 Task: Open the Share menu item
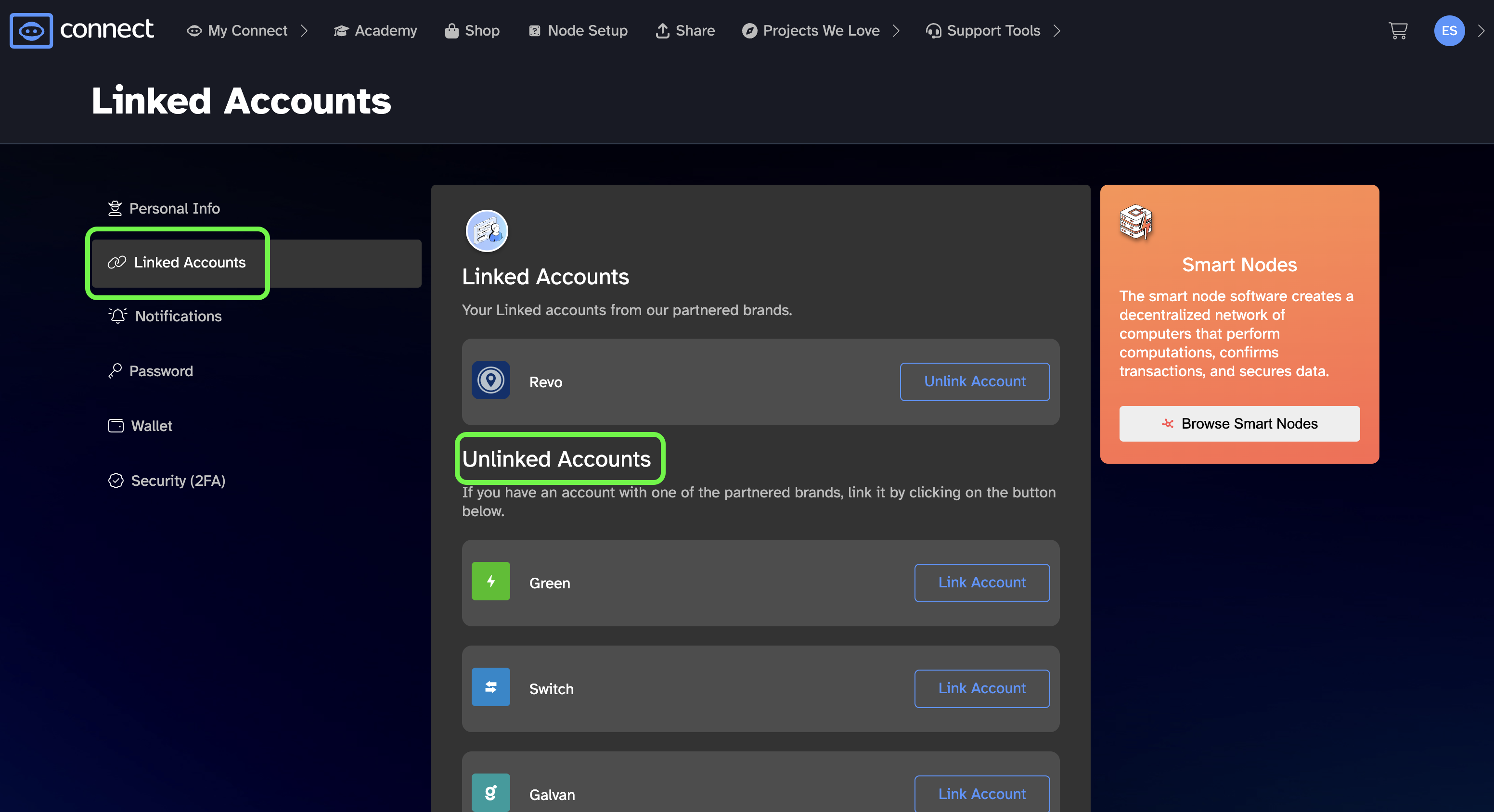(x=685, y=31)
